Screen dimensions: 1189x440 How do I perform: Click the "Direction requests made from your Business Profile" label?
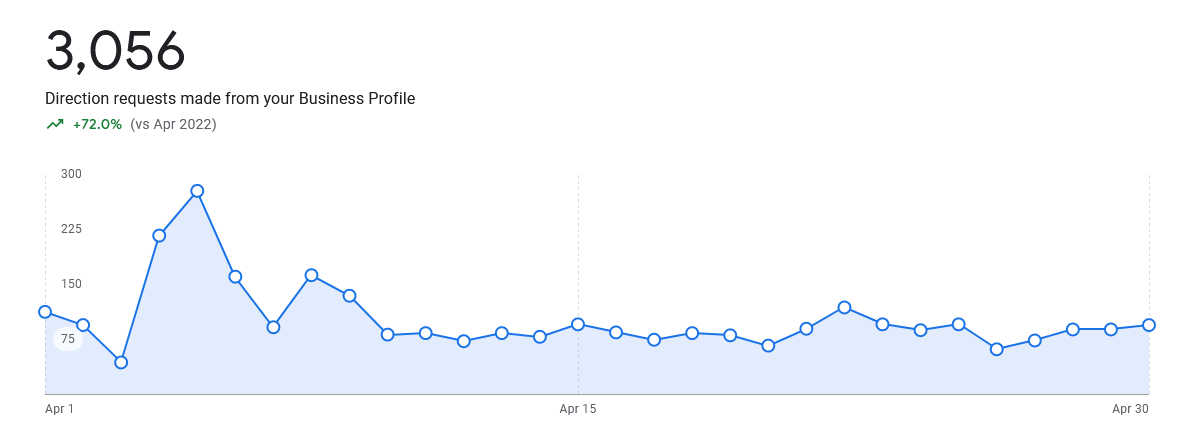tap(230, 99)
